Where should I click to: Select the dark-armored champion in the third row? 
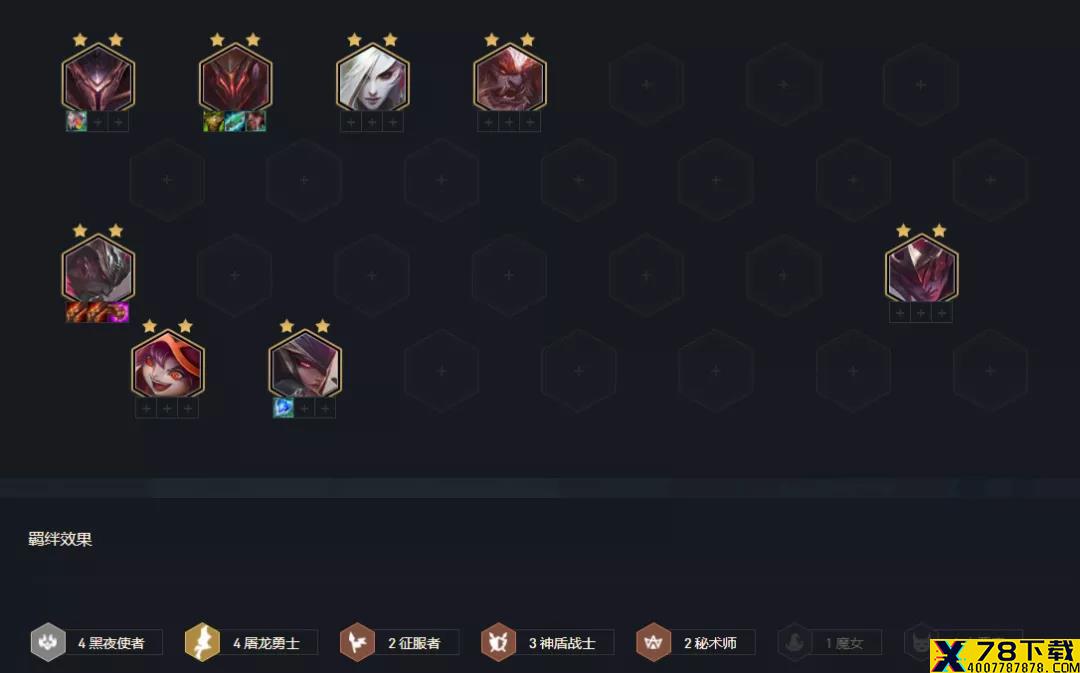tap(98, 268)
